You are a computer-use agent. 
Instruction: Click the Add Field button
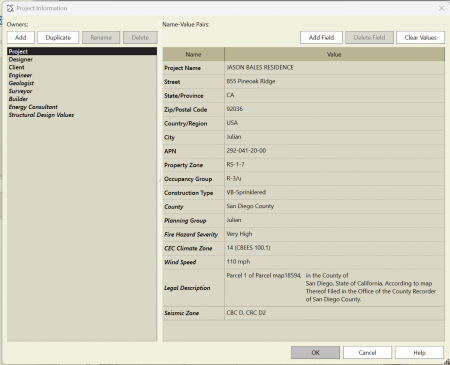coord(321,38)
